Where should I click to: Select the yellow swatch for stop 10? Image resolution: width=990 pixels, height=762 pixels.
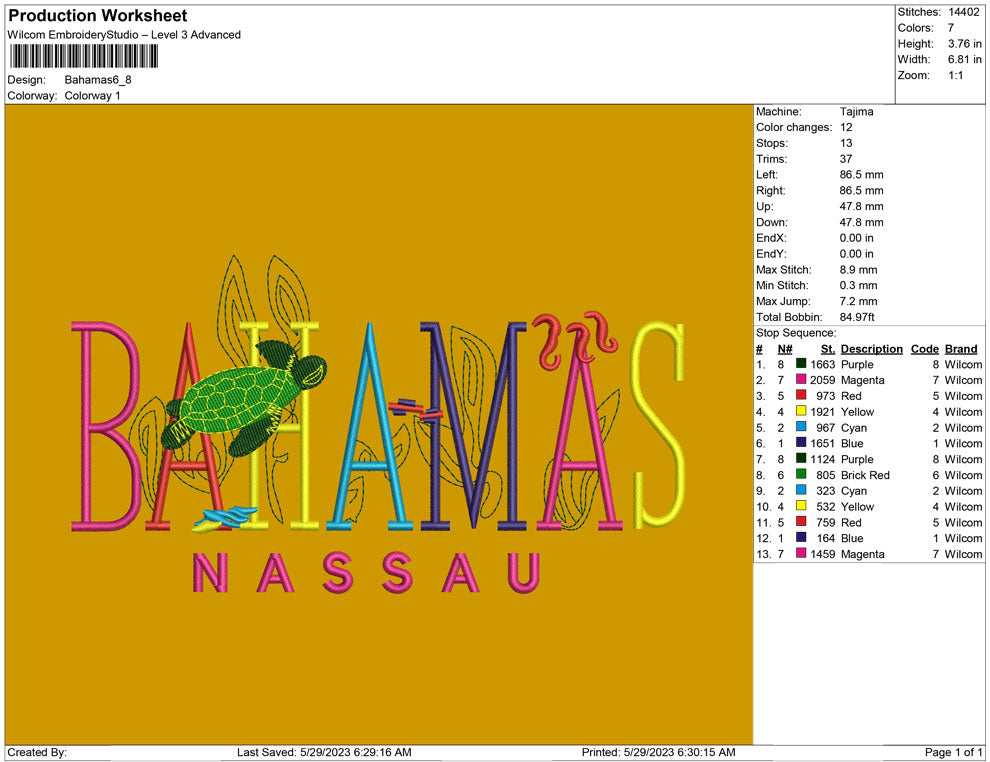point(801,507)
